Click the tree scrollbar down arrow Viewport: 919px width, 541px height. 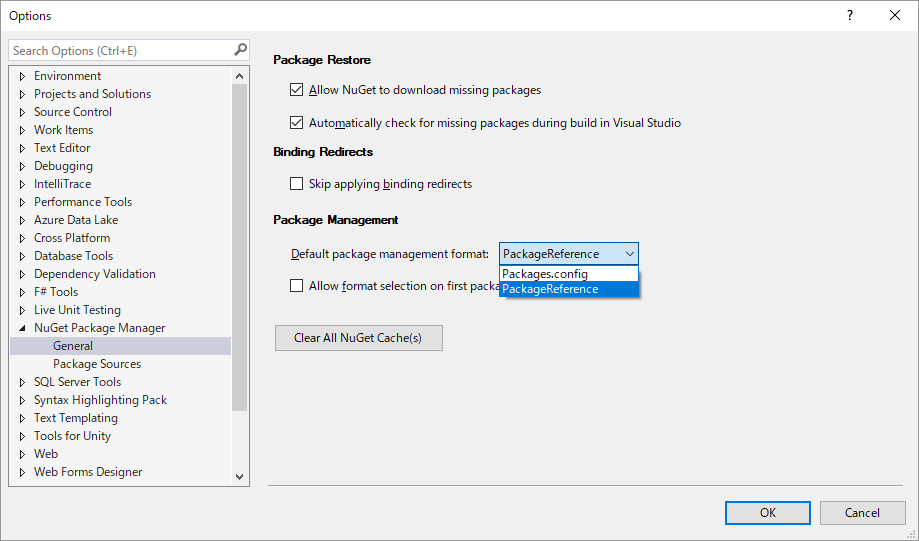(239, 477)
